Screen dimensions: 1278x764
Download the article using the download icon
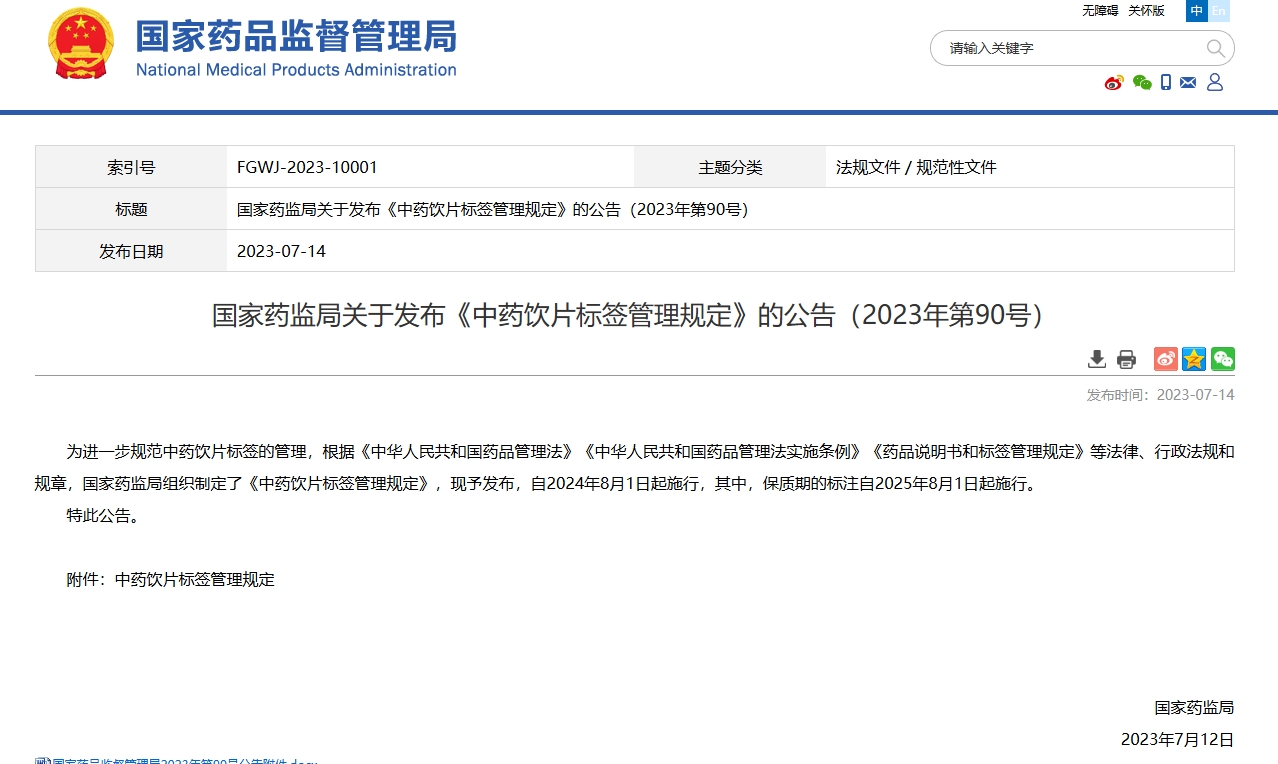point(1097,359)
